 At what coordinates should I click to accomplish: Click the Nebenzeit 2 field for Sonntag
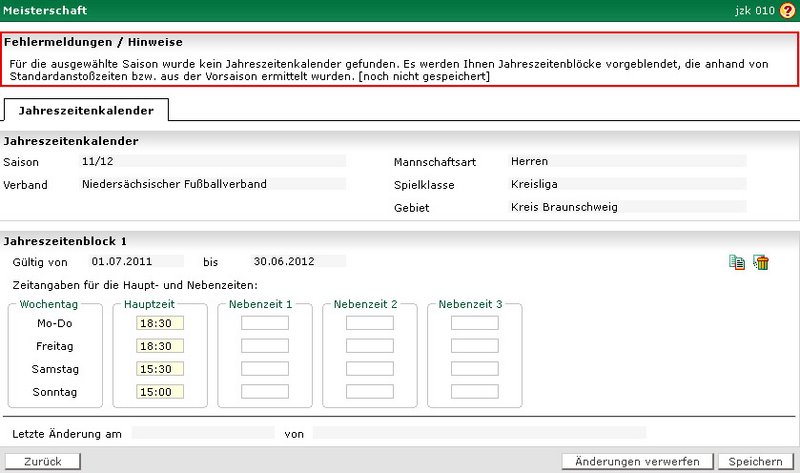tap(370, 392)
